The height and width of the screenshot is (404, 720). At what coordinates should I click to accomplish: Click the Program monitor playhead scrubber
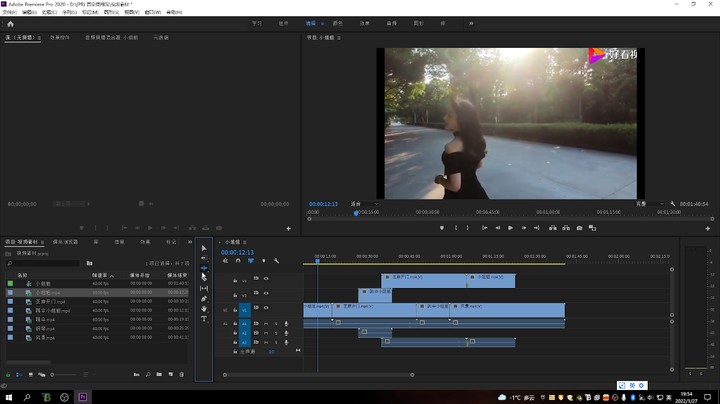356,213
